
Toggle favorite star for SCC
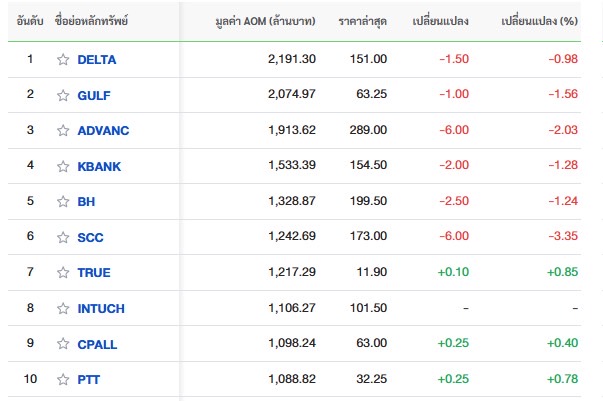63,237
